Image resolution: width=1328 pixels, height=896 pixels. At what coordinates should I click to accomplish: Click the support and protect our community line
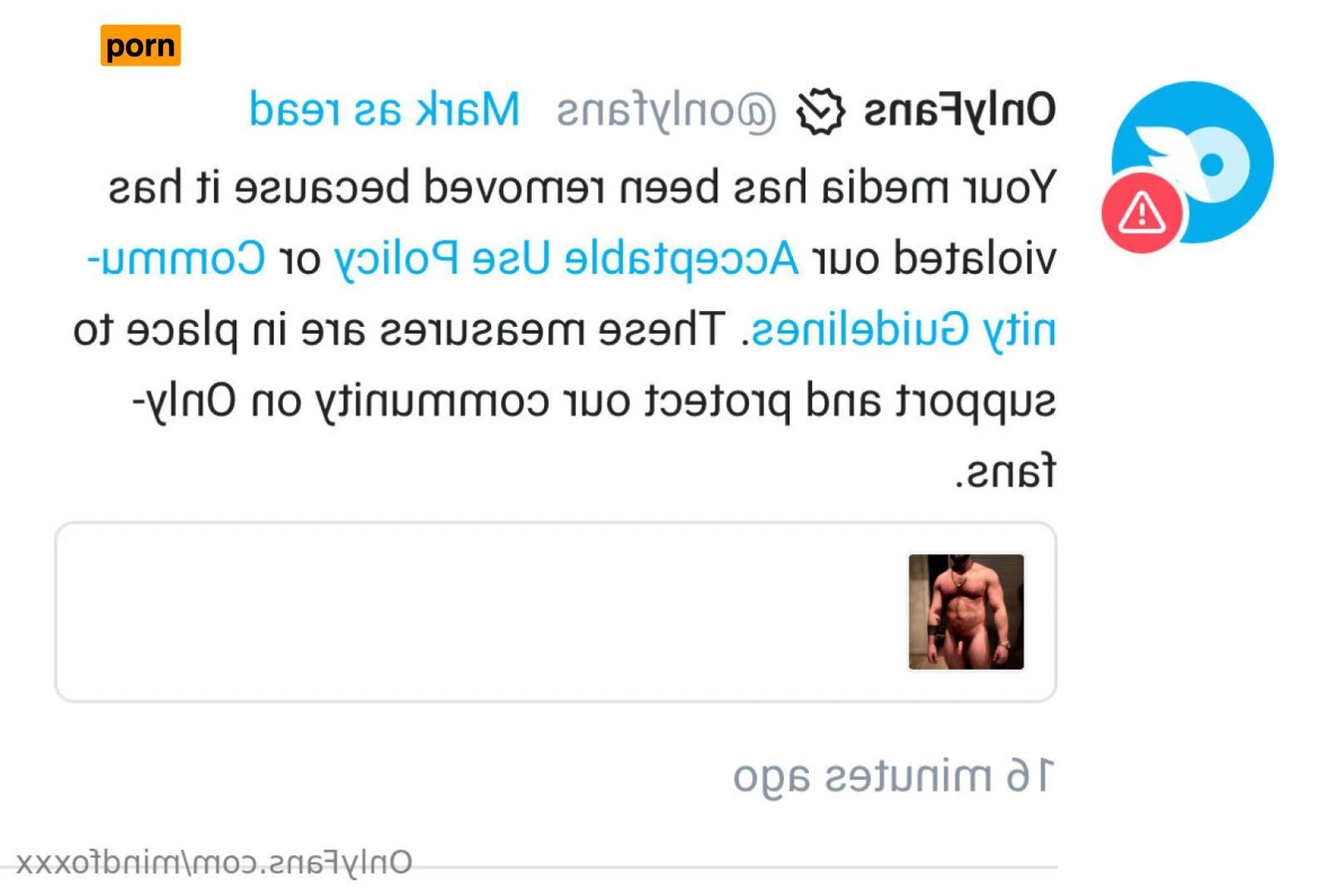[594, 402]
